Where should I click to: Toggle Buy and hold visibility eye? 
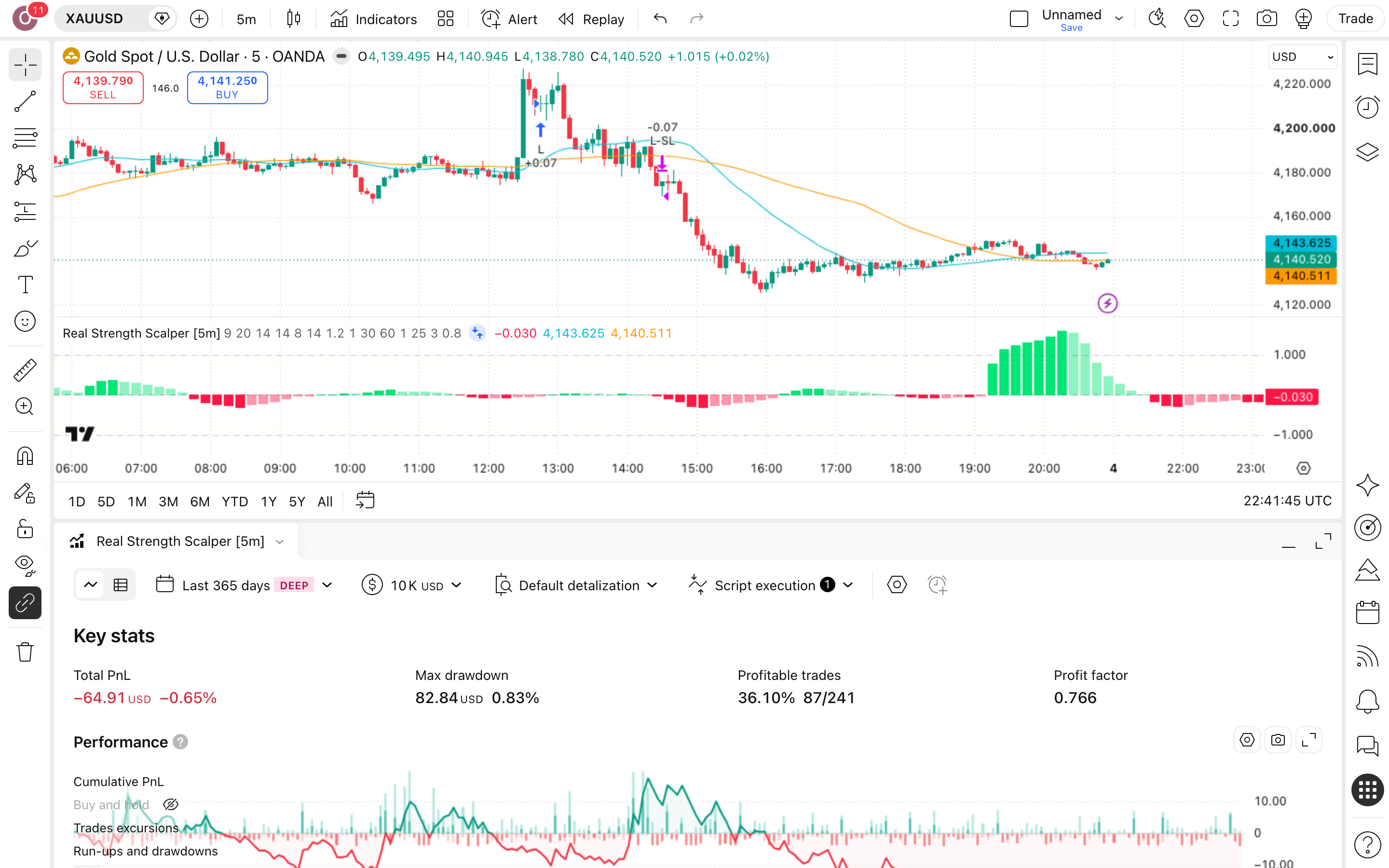[x=170, y=805]
